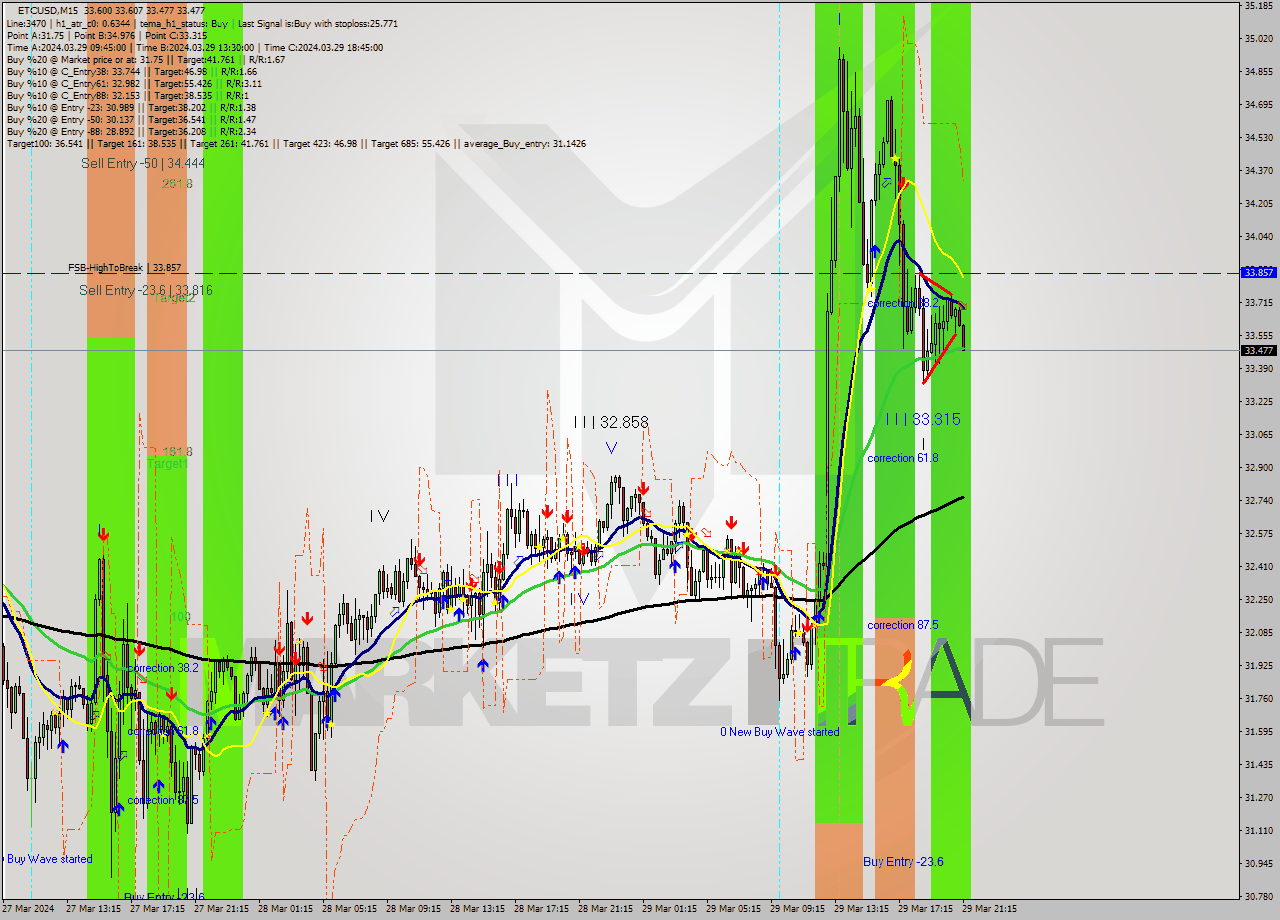Click the 27 Mar 13:15 time label
Image resolution: width=1280 pixels, height=920 pixels.
pos(93,910)
